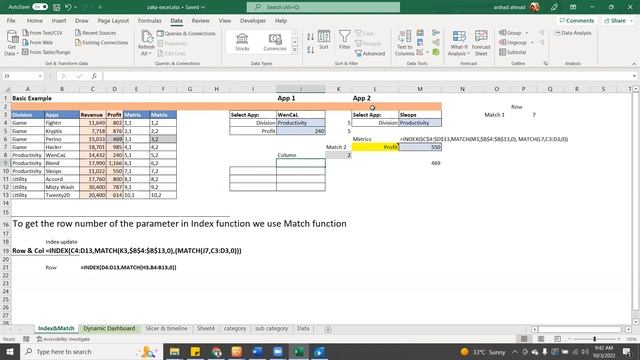Screen dimensions: 640x360
Task: Click the Insert Function fx icon
Action: point(94,76)
